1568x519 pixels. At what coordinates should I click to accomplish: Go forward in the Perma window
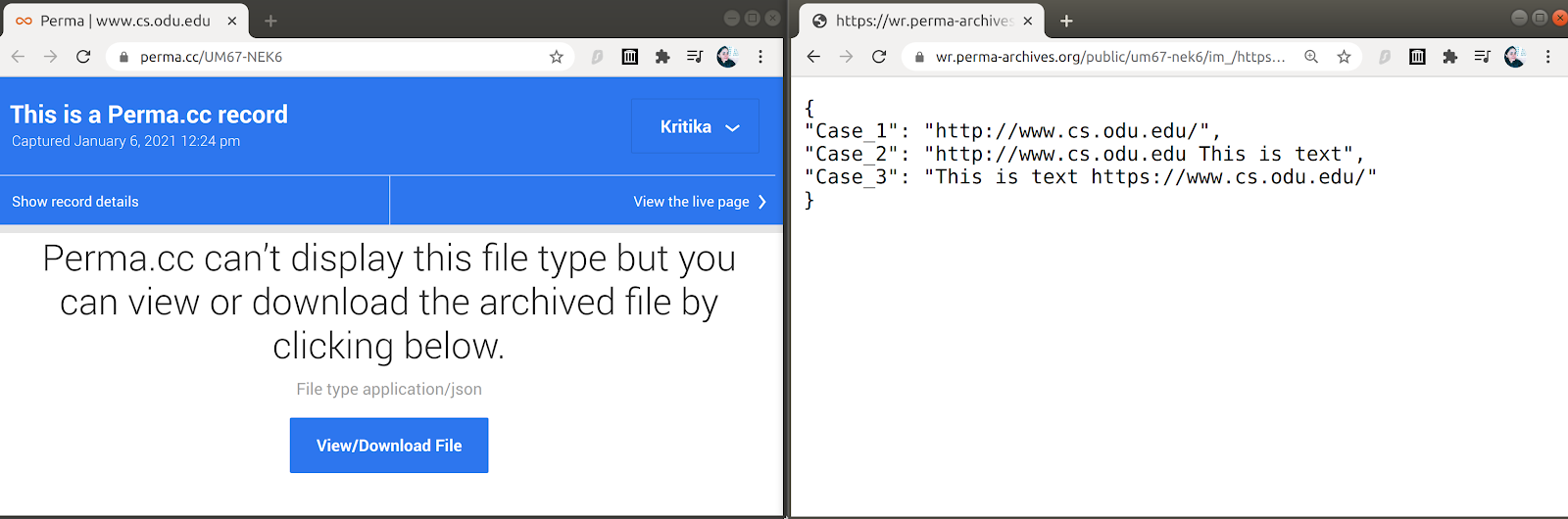pyautogui.click(x=51, y=57)
